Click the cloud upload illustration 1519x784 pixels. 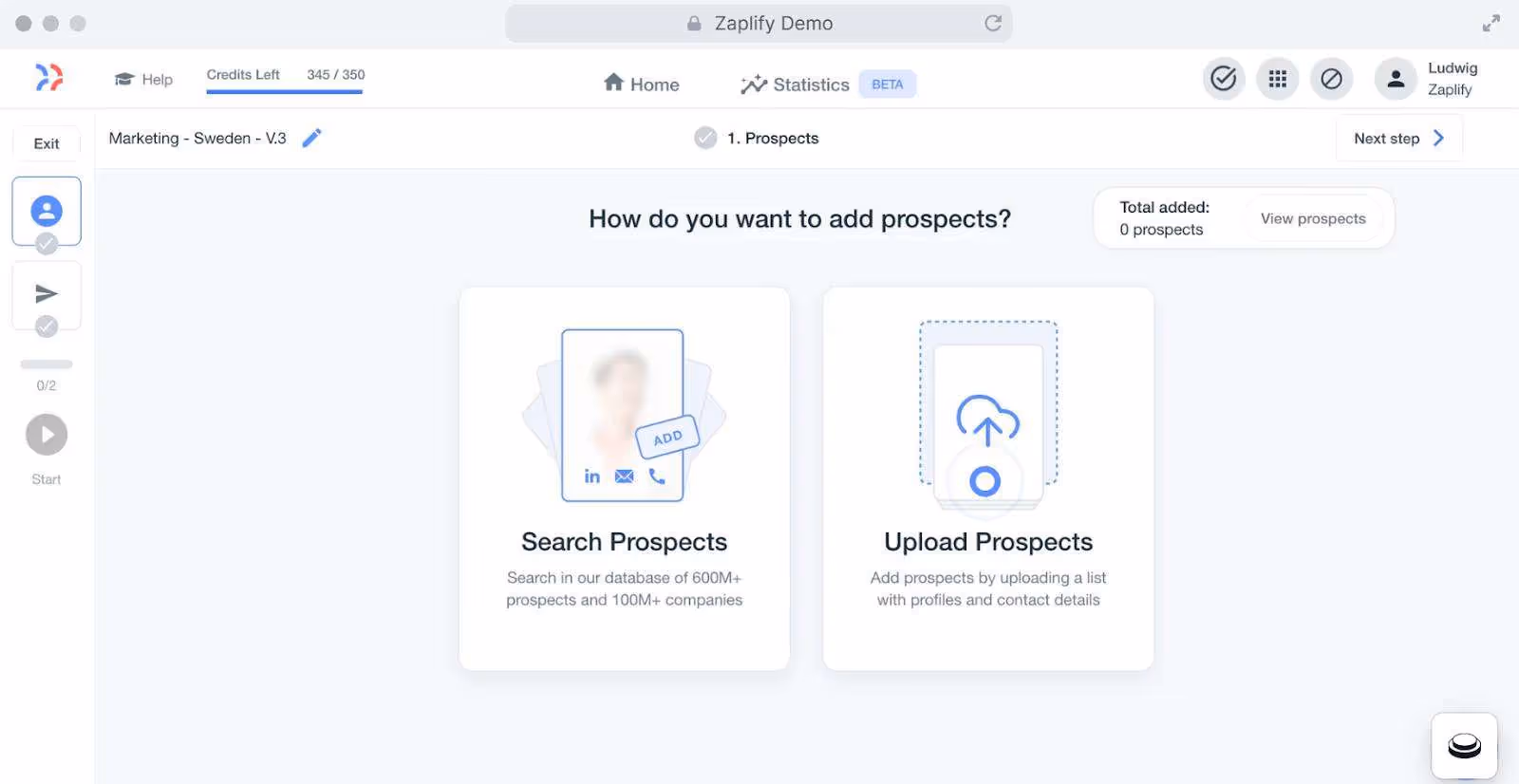pos(988,419)
